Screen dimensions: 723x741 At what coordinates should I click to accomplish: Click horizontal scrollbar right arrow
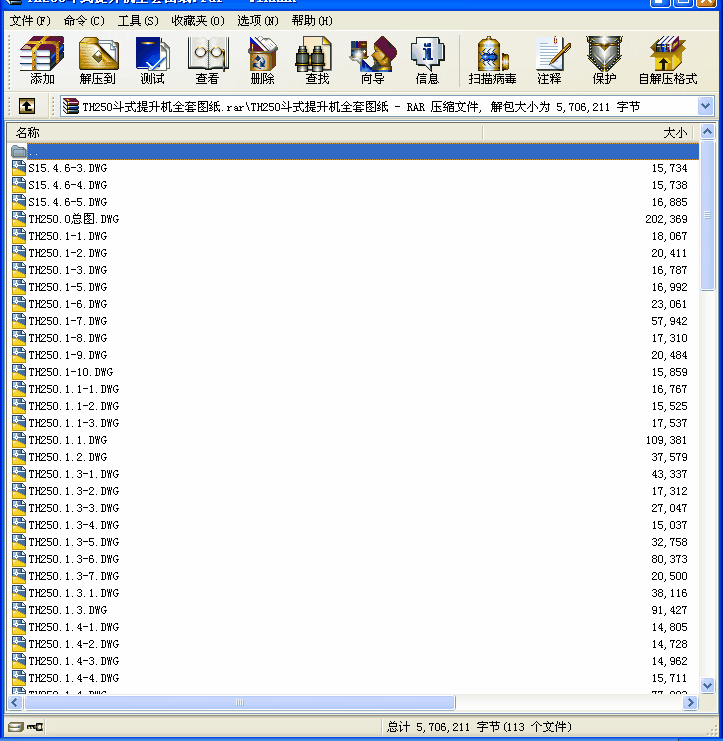tap(690, 703)
